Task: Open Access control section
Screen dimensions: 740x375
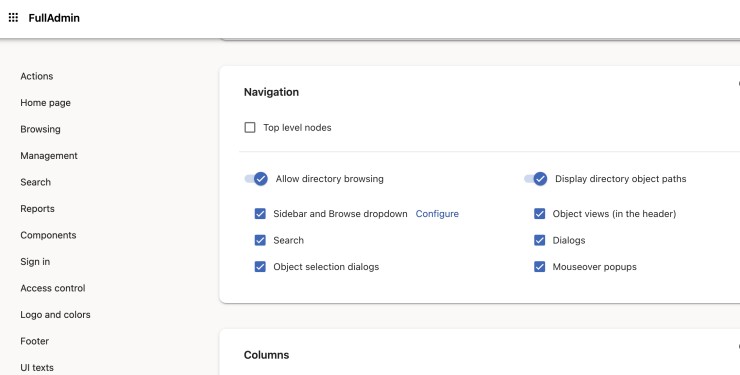Action: (x=53, y=288)
